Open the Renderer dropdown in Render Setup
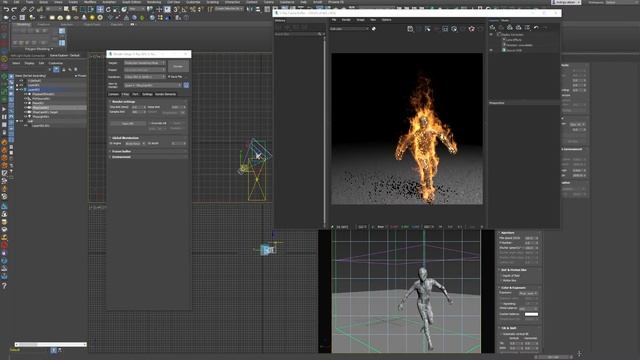 (145, 77)
